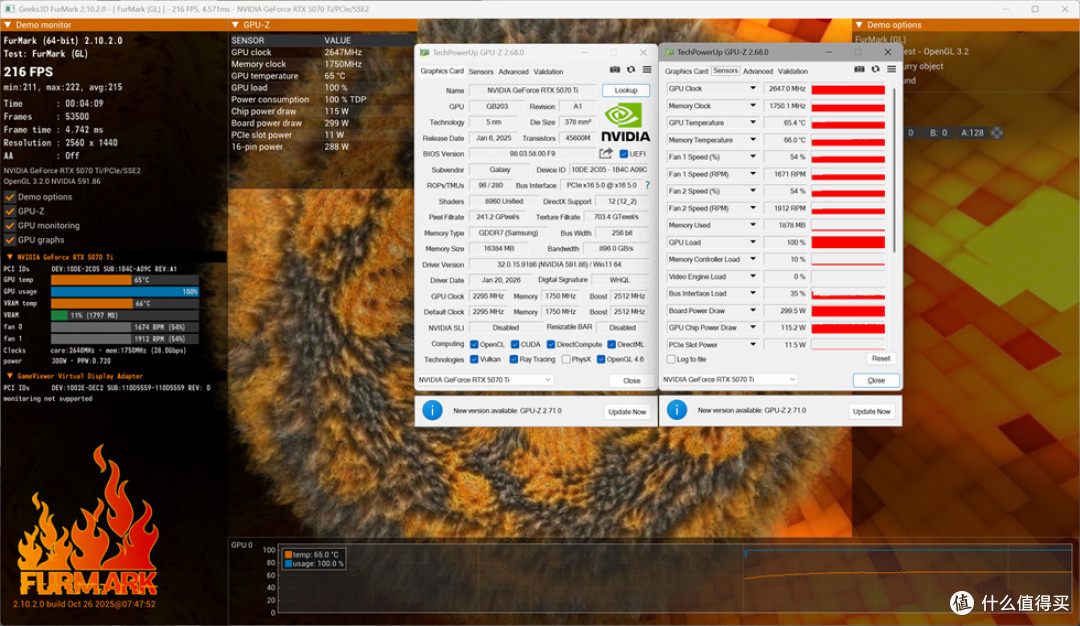Click info icon in left update banner

coord(432,410)
